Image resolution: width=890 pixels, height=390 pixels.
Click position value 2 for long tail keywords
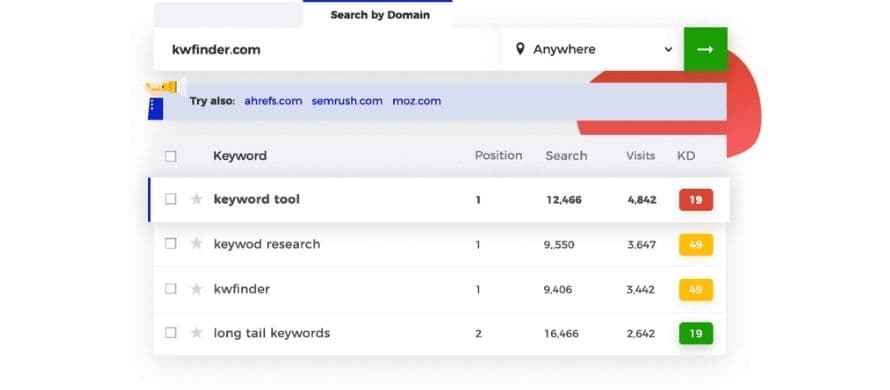(478, 334)
